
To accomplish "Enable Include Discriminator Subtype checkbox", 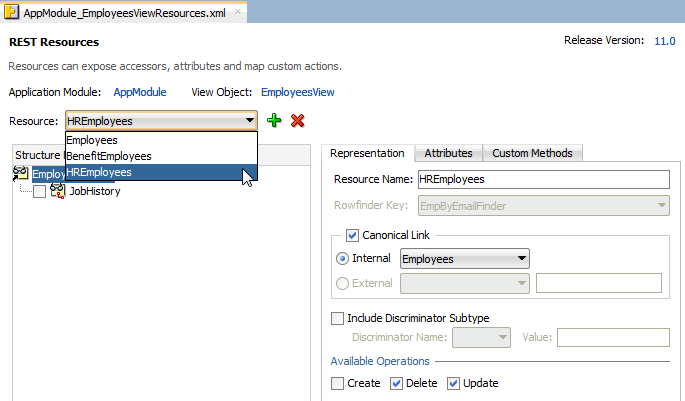I will 337,318.
